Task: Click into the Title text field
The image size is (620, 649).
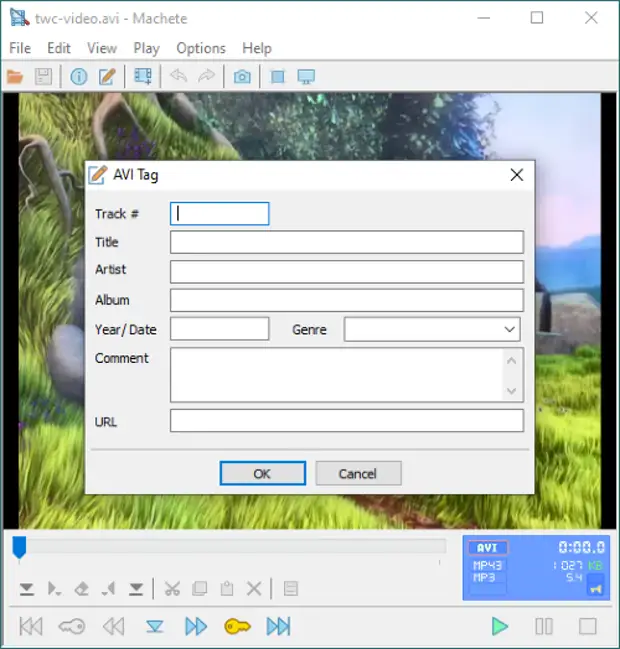Action: [346, 242]
